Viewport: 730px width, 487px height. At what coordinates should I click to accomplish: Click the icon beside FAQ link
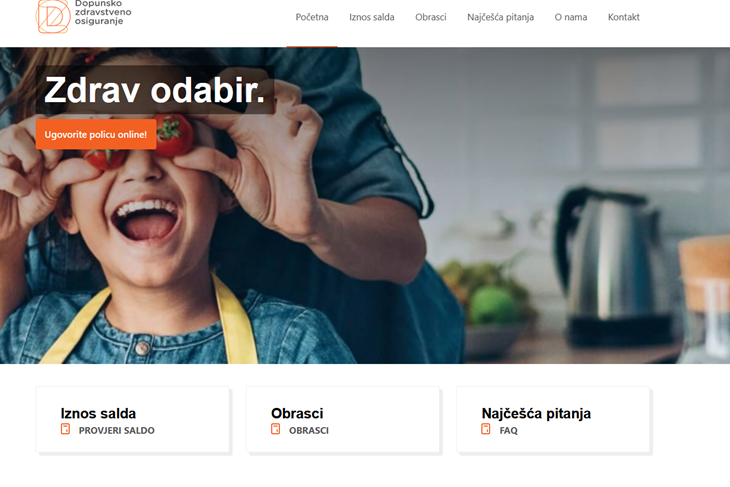click(486, 429)
